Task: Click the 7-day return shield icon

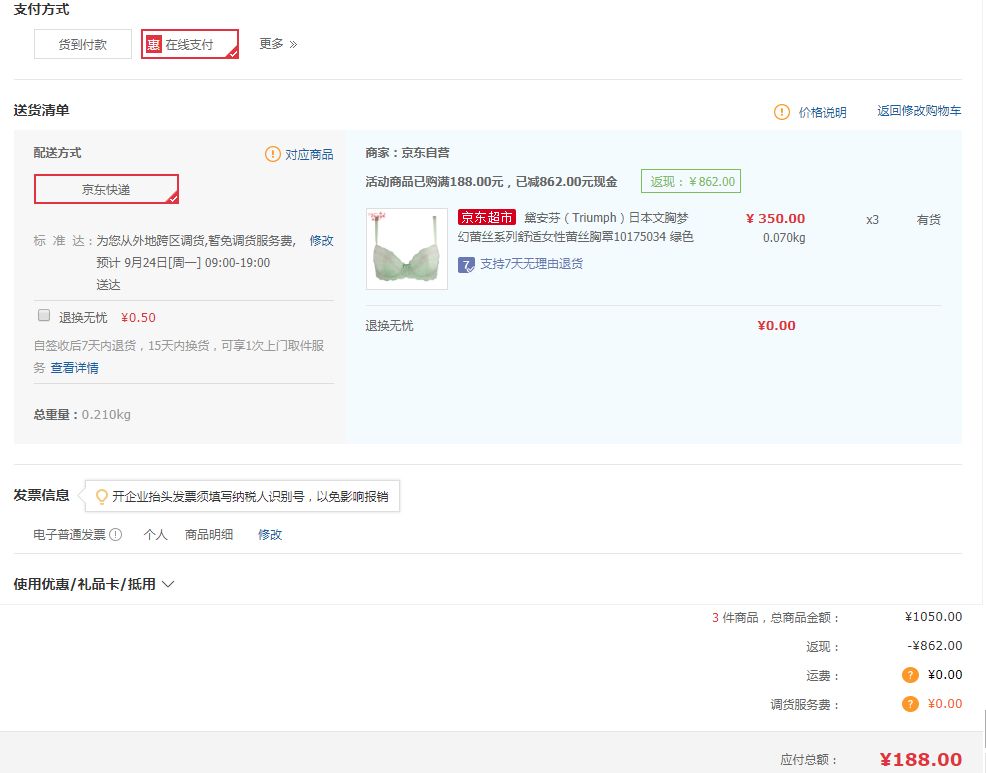Action: click(x=466, y=265)
